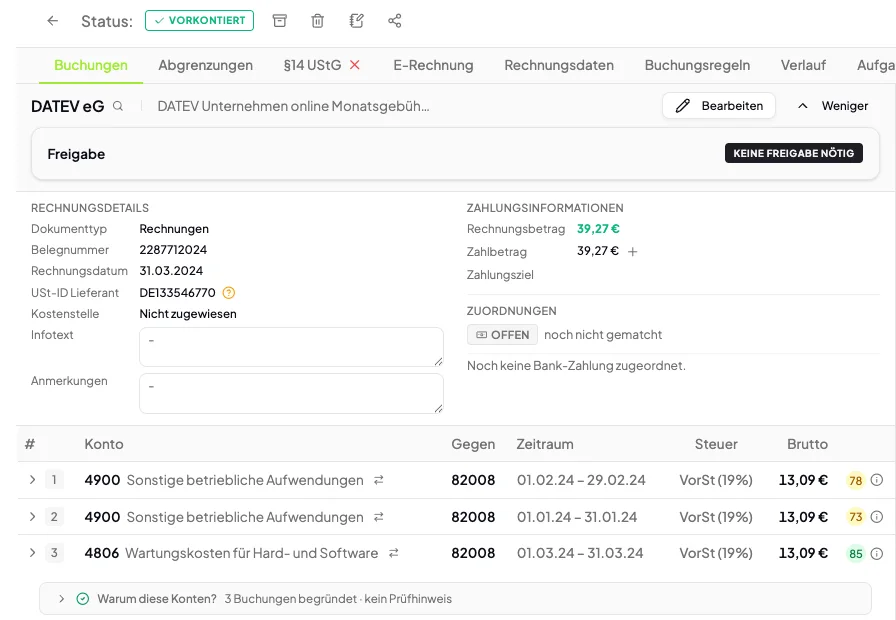Click the OFFEN status badge
The image size is (896, 620).
pyautogui.click(x=502, y=335)
